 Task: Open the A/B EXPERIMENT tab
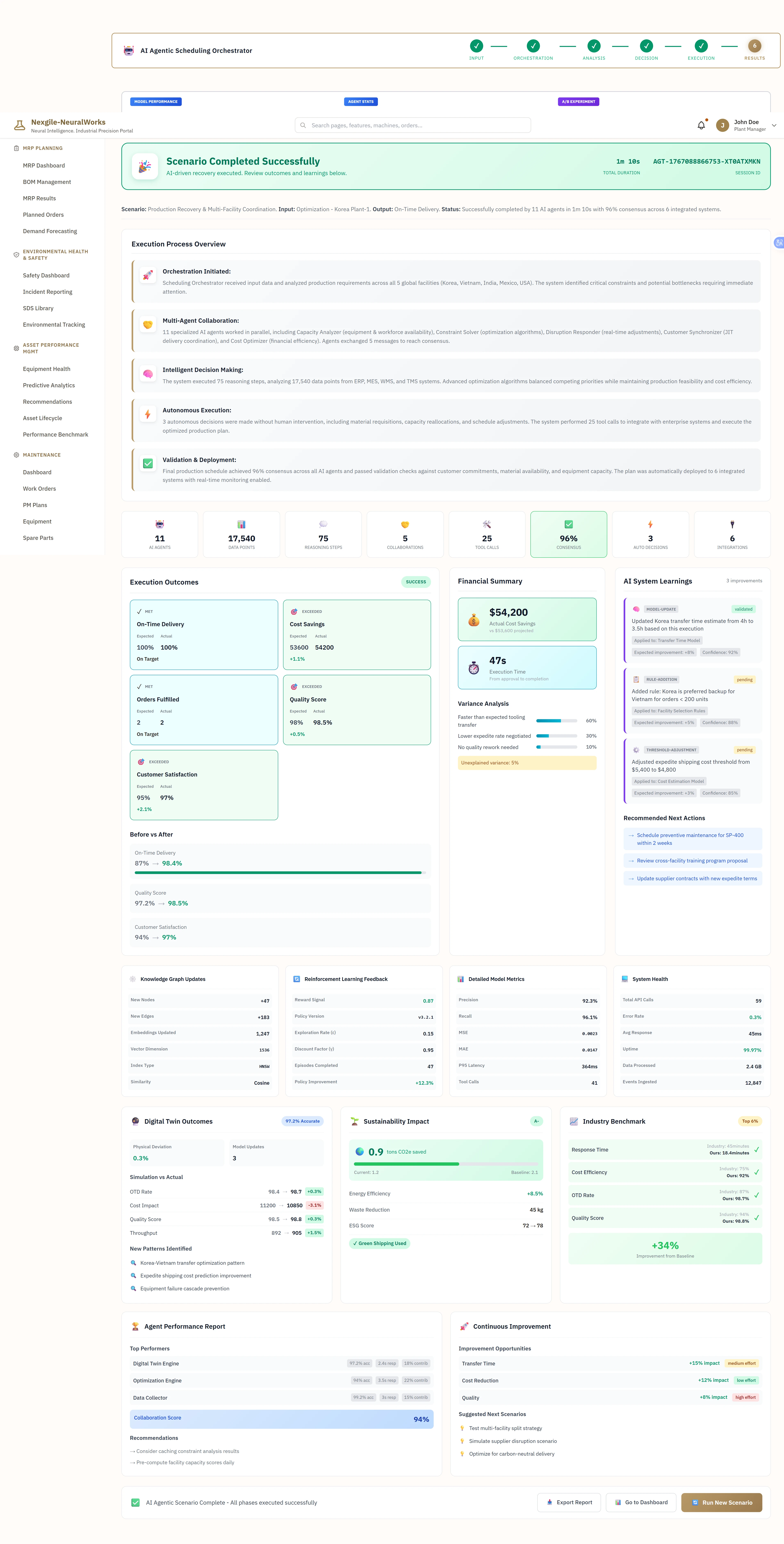point(578,101)
